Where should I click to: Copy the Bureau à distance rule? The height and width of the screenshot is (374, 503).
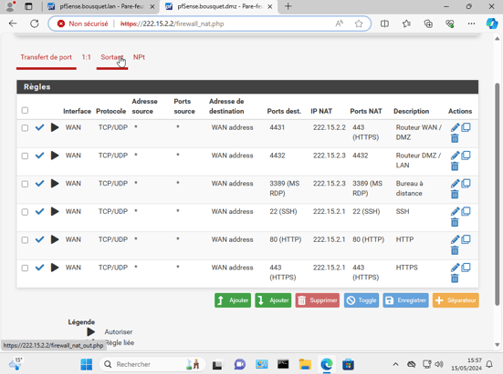[466, 183]
